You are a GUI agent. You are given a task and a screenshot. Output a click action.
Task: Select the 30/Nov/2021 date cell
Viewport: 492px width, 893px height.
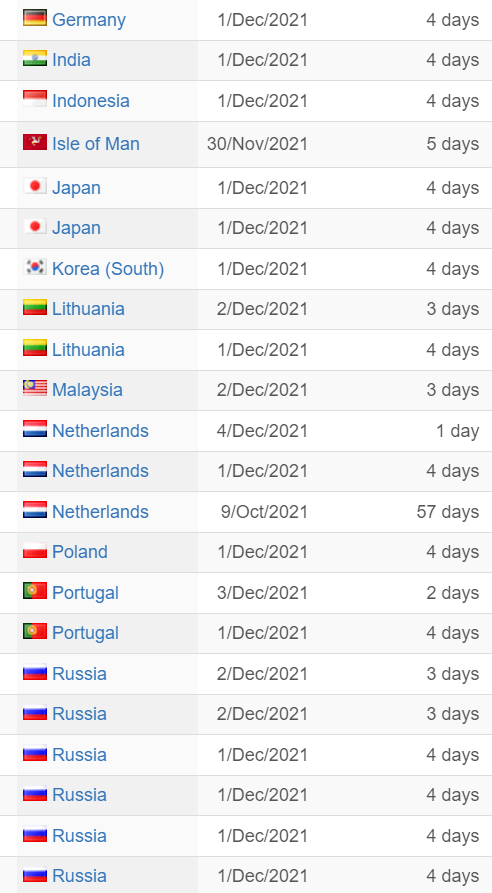point(257,144)
